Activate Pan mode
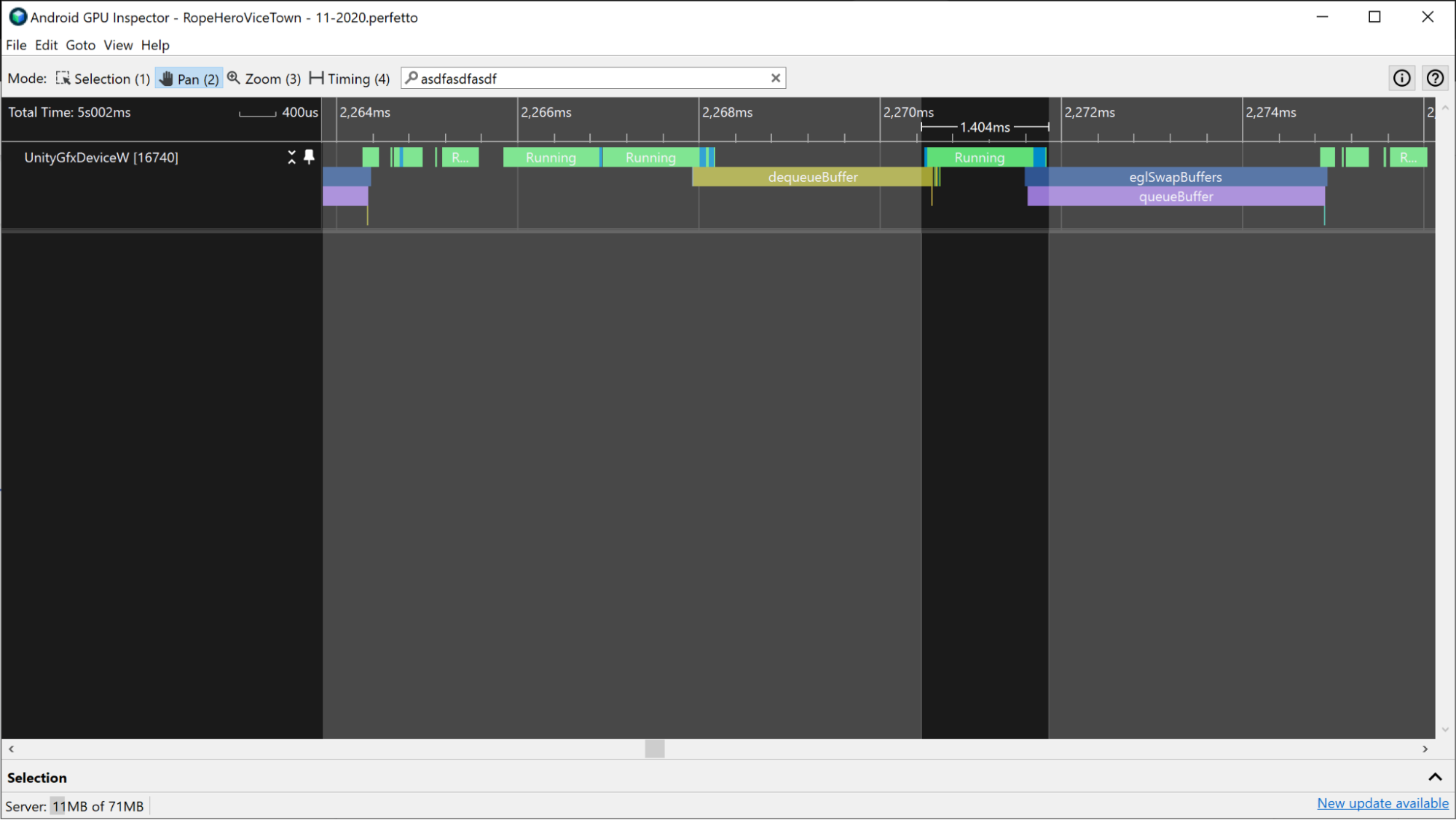 click(x=189, y=79)
